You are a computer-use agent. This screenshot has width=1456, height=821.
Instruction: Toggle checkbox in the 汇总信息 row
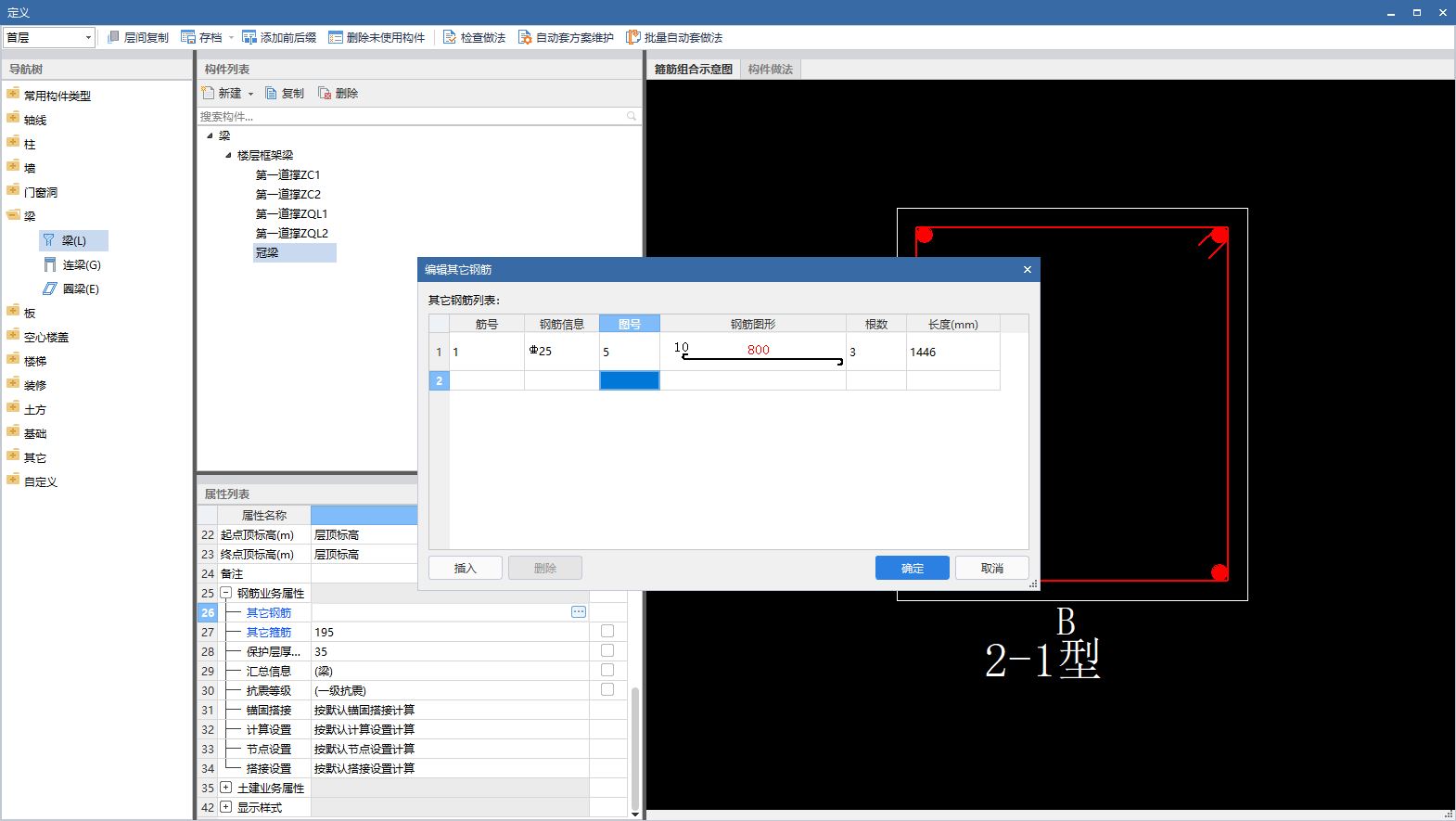[x=607, y=670]
